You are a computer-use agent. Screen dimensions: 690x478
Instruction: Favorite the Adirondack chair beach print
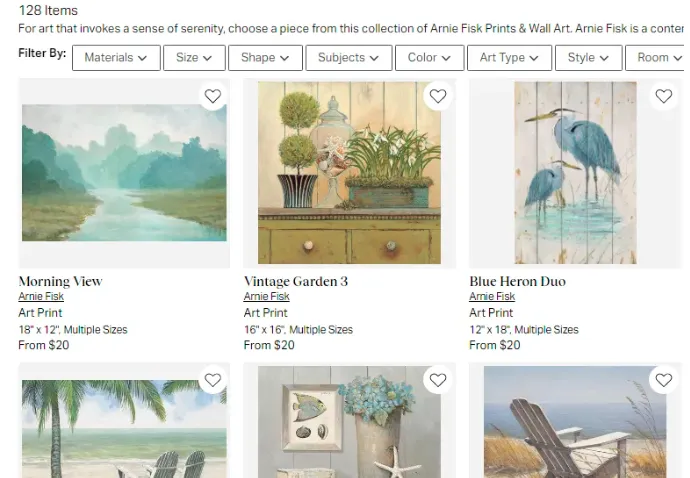[x=663, y=380]
